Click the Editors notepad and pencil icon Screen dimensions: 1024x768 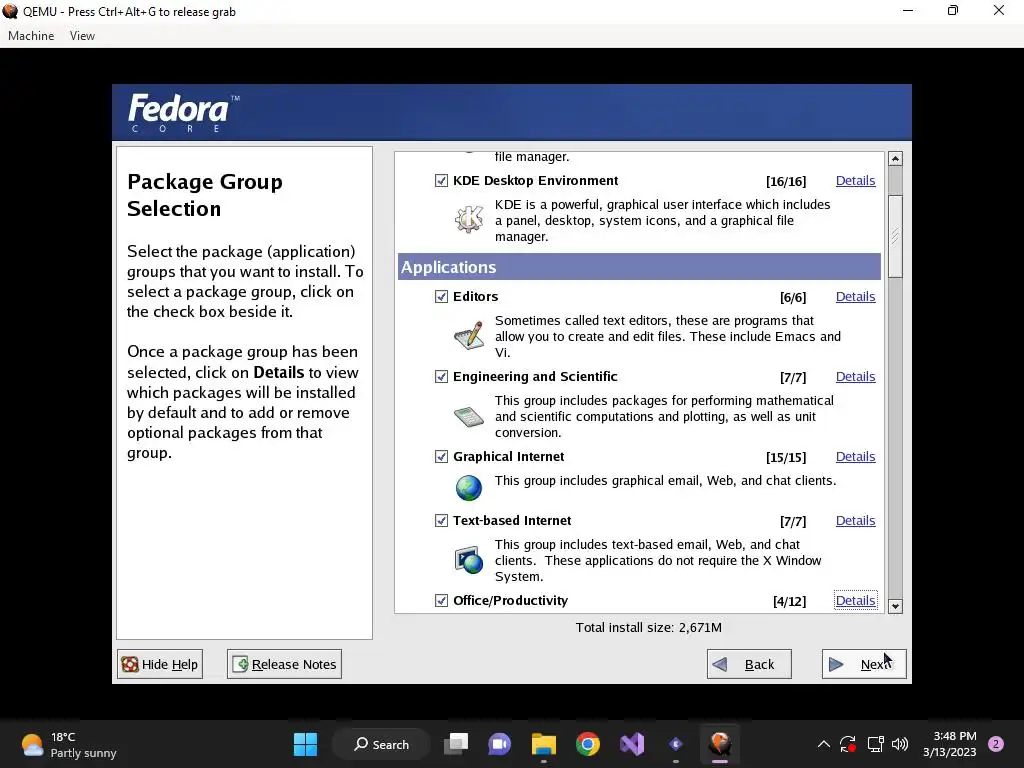click(x=469, y=336)
